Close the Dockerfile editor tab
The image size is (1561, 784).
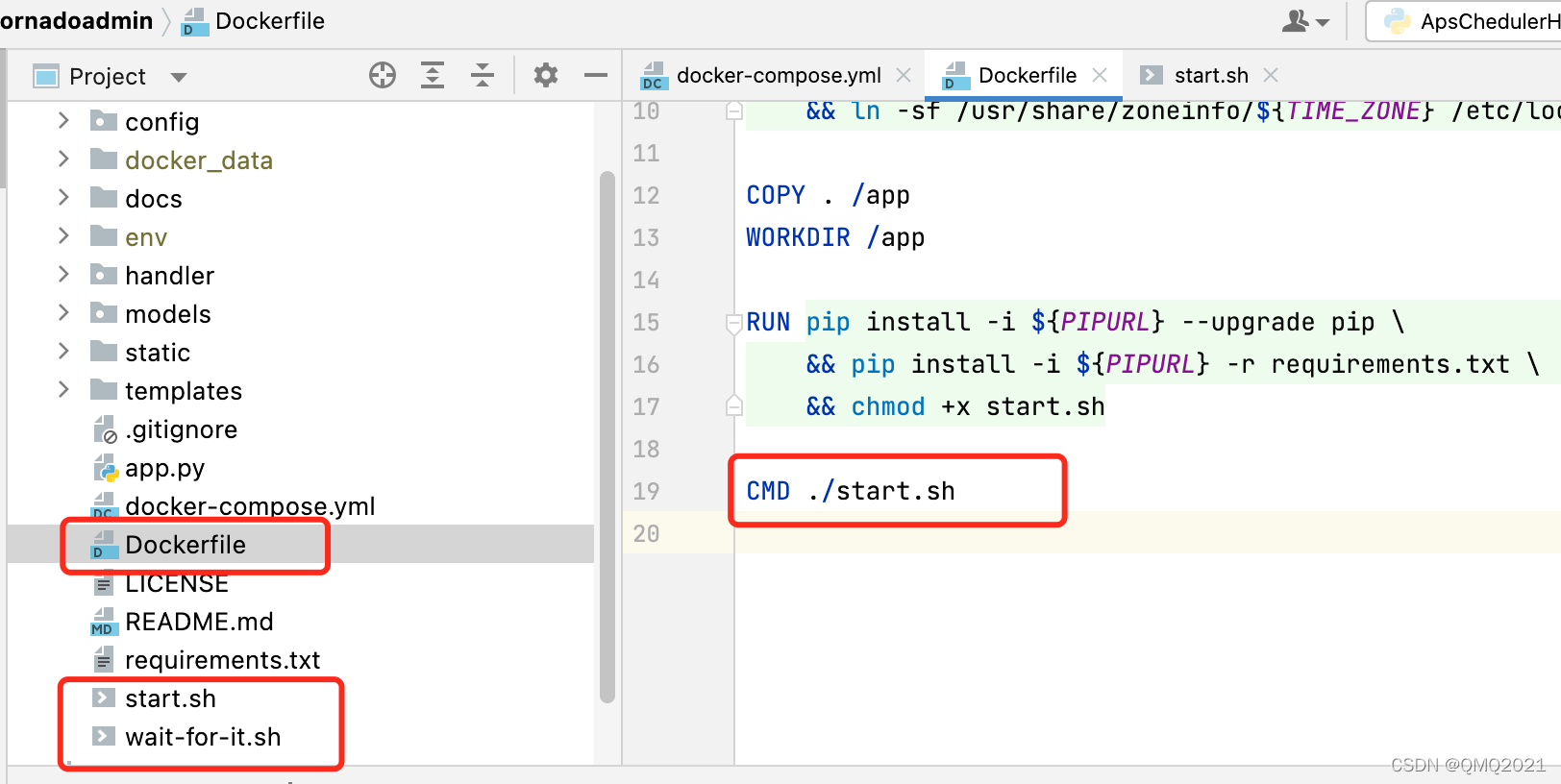(1100, 75)
